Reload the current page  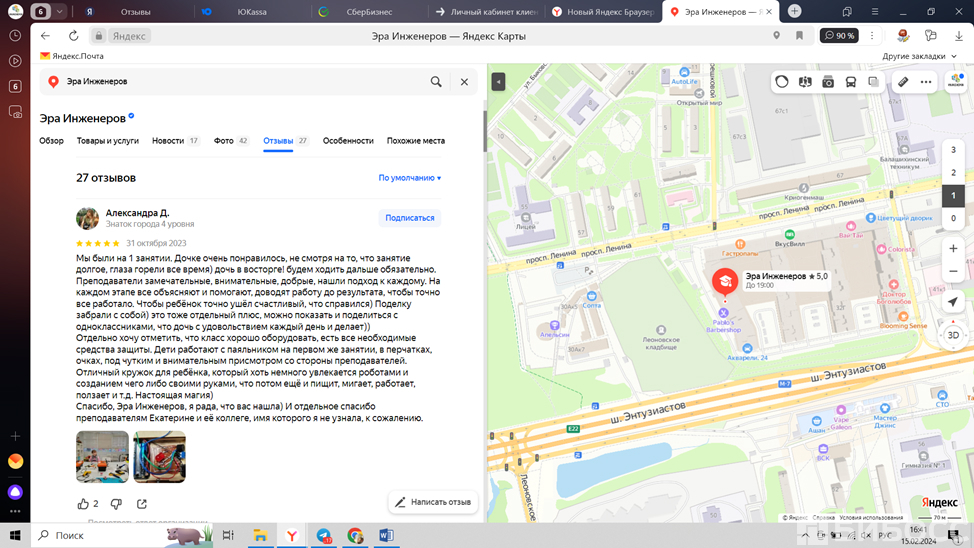tap(73, 36)
